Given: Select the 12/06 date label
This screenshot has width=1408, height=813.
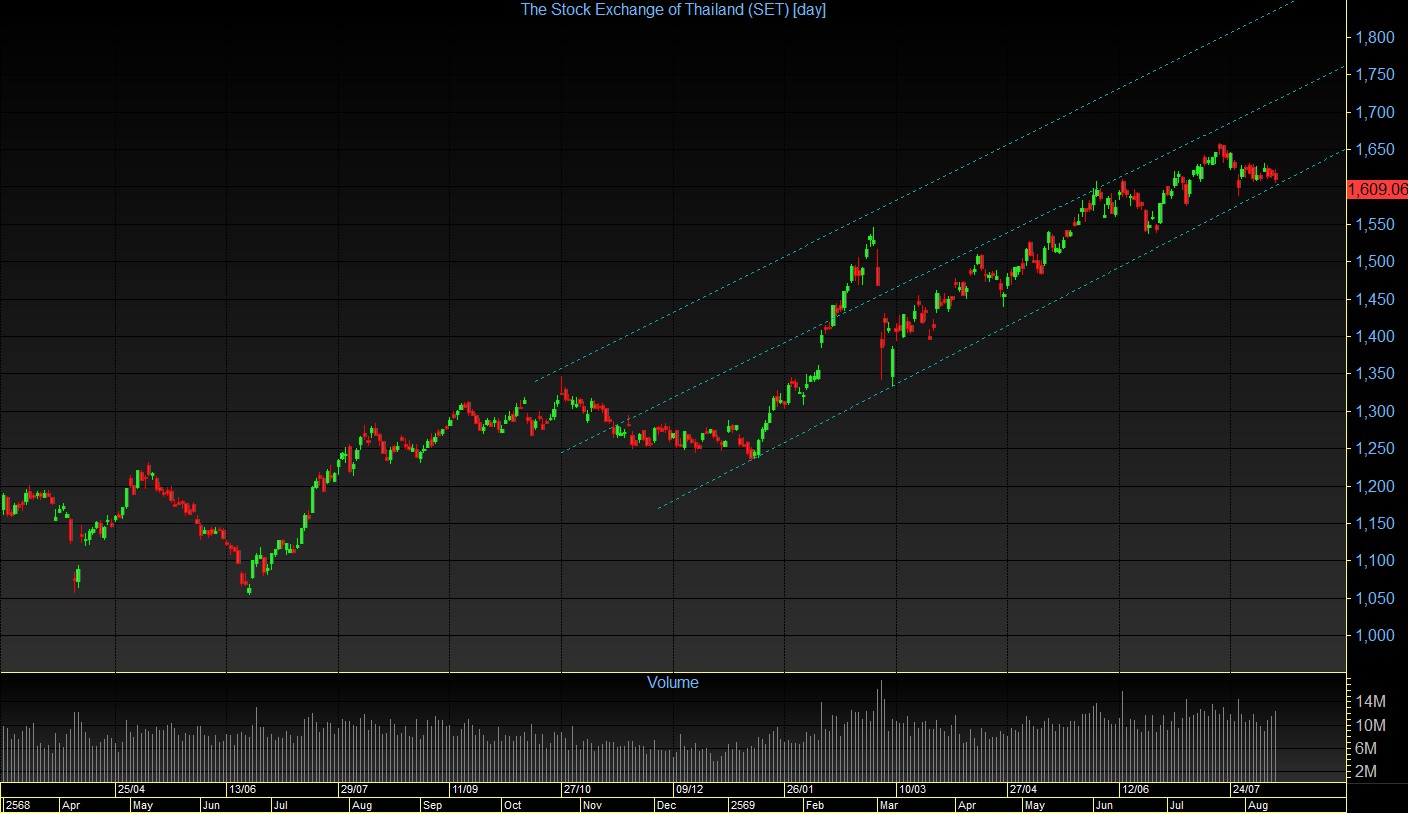Looking at the screenshot, I should 1135,789.
